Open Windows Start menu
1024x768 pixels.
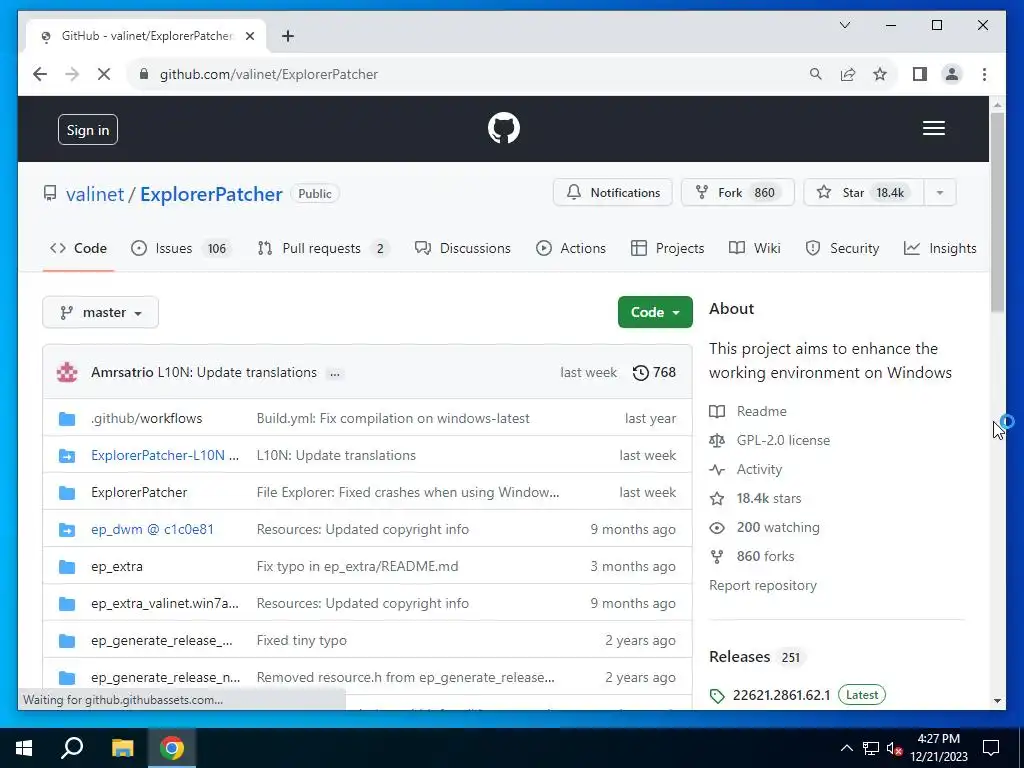pos(24,748)
